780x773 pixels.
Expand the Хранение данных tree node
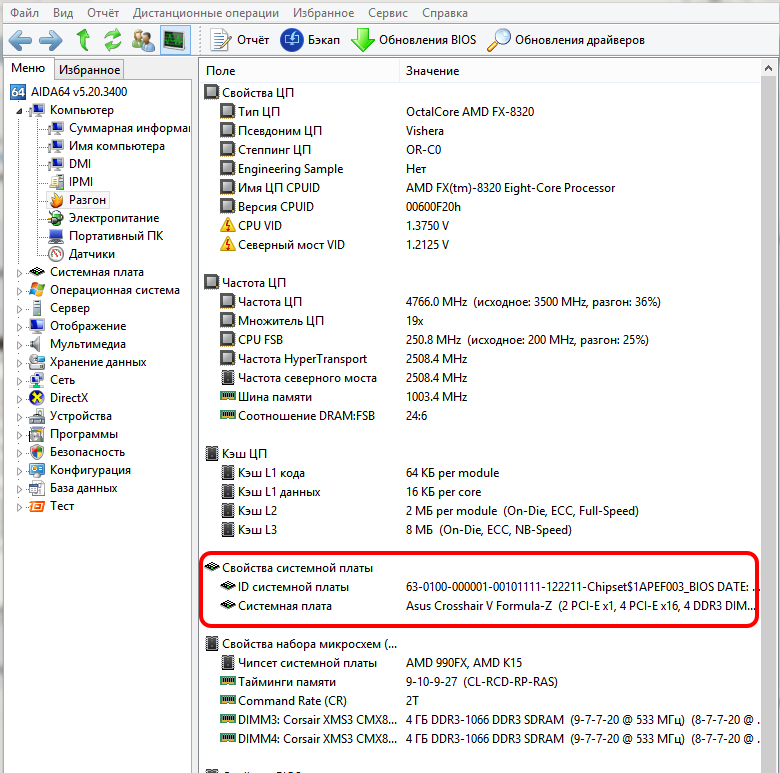coord(19,363)
